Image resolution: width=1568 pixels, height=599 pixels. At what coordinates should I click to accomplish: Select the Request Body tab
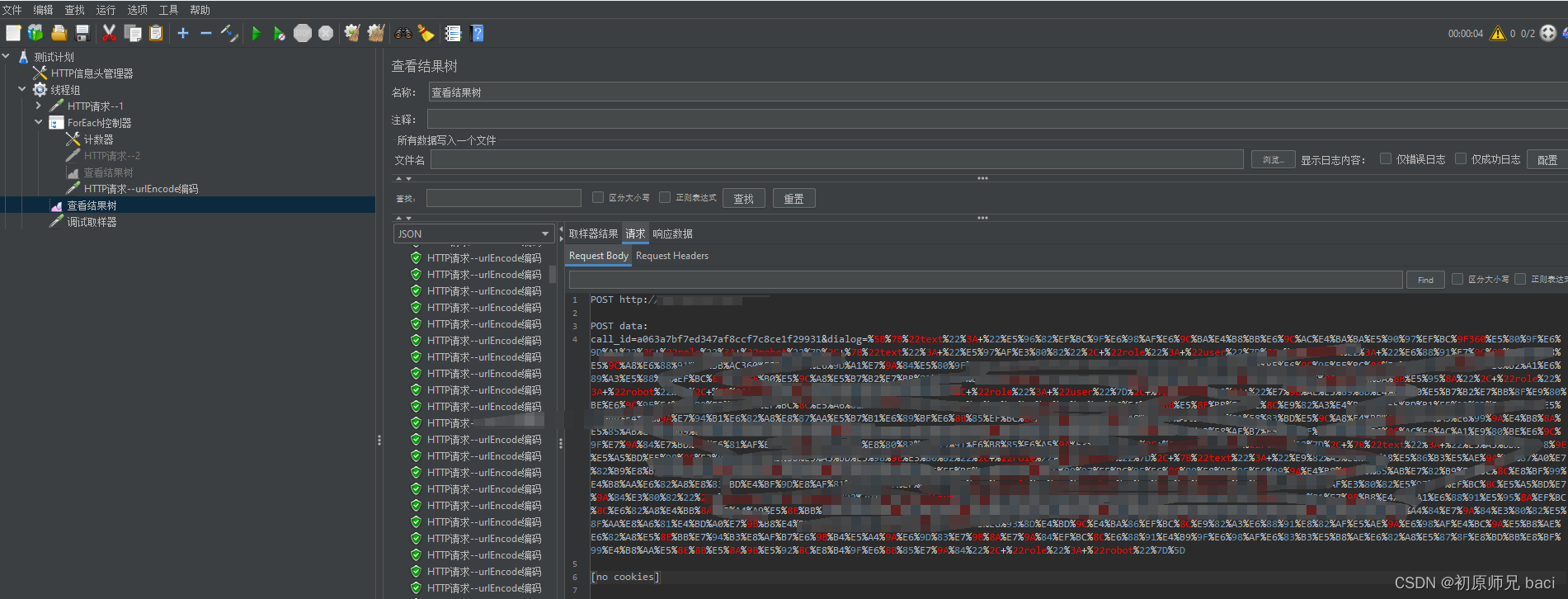pyautogui.click(x=599, y=256)
